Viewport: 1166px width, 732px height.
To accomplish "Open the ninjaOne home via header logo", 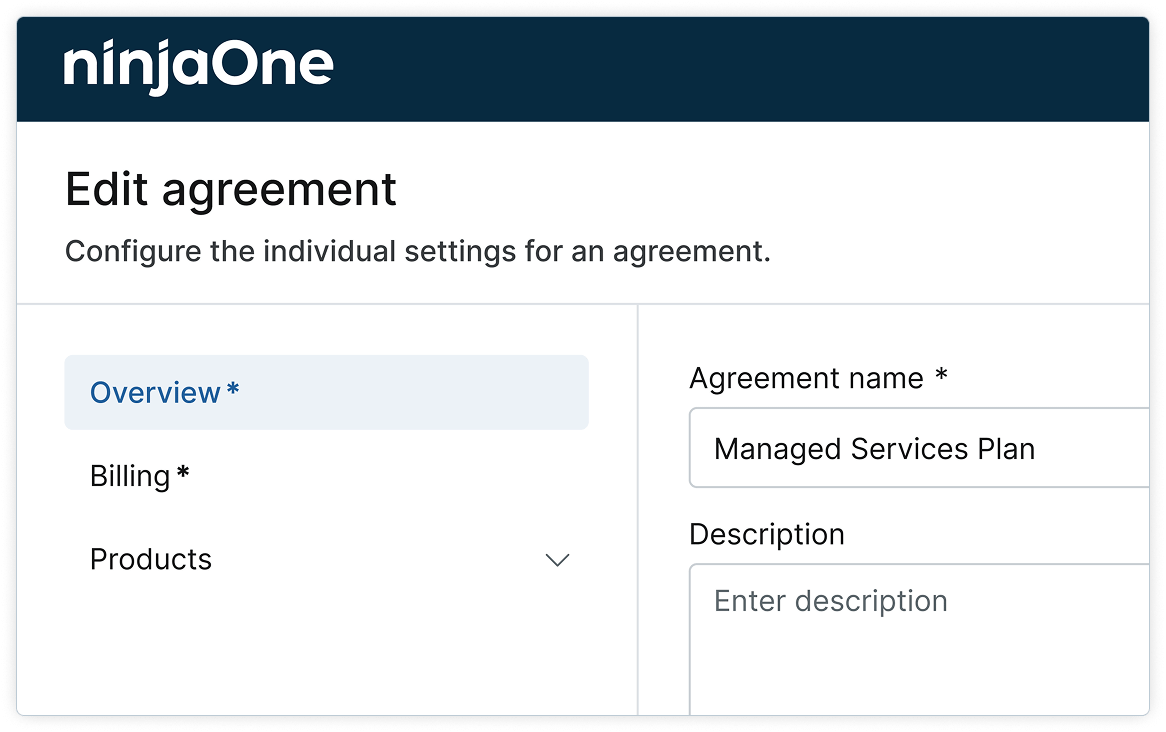I will click(x=197, y=65).
